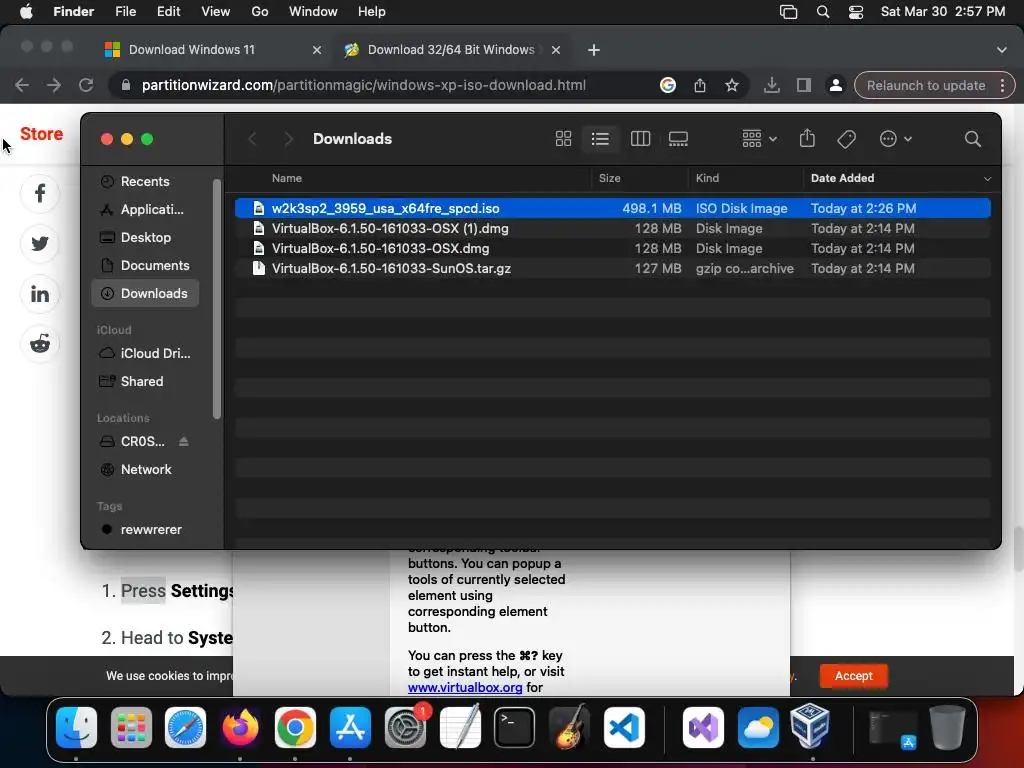Open the View menu
The image size is (1024, 768).
tap(216, 12)
